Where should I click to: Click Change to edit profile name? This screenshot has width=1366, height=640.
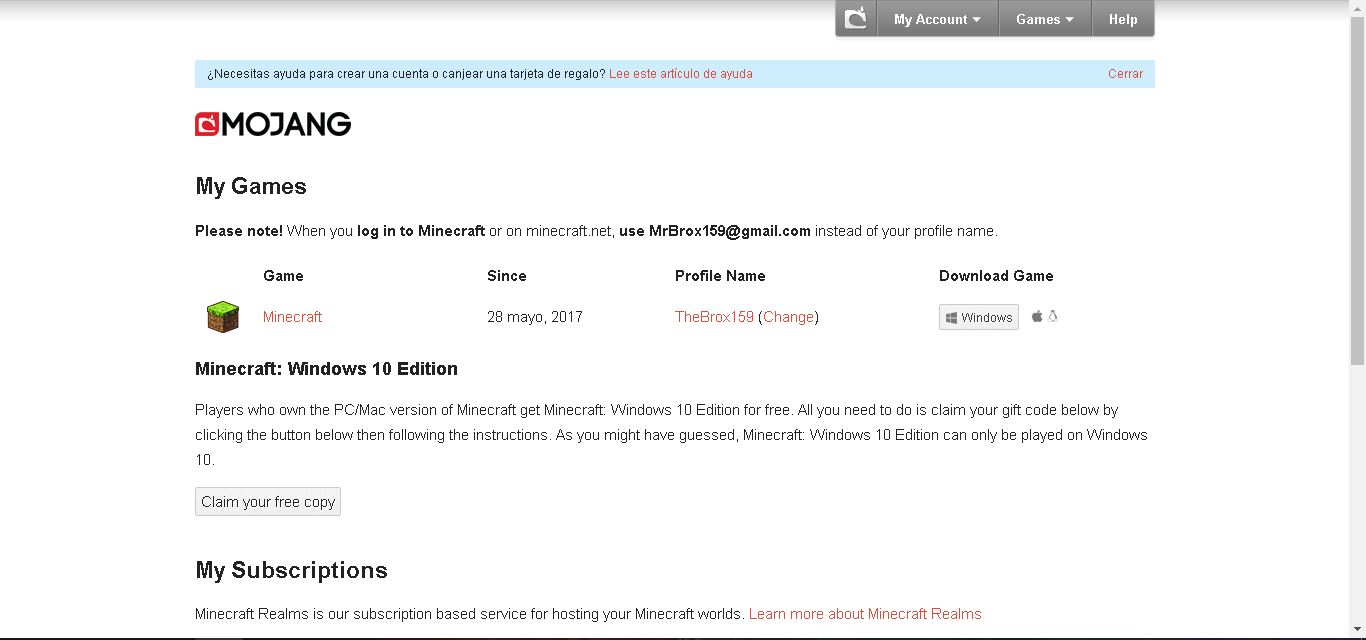coord(789,317)
